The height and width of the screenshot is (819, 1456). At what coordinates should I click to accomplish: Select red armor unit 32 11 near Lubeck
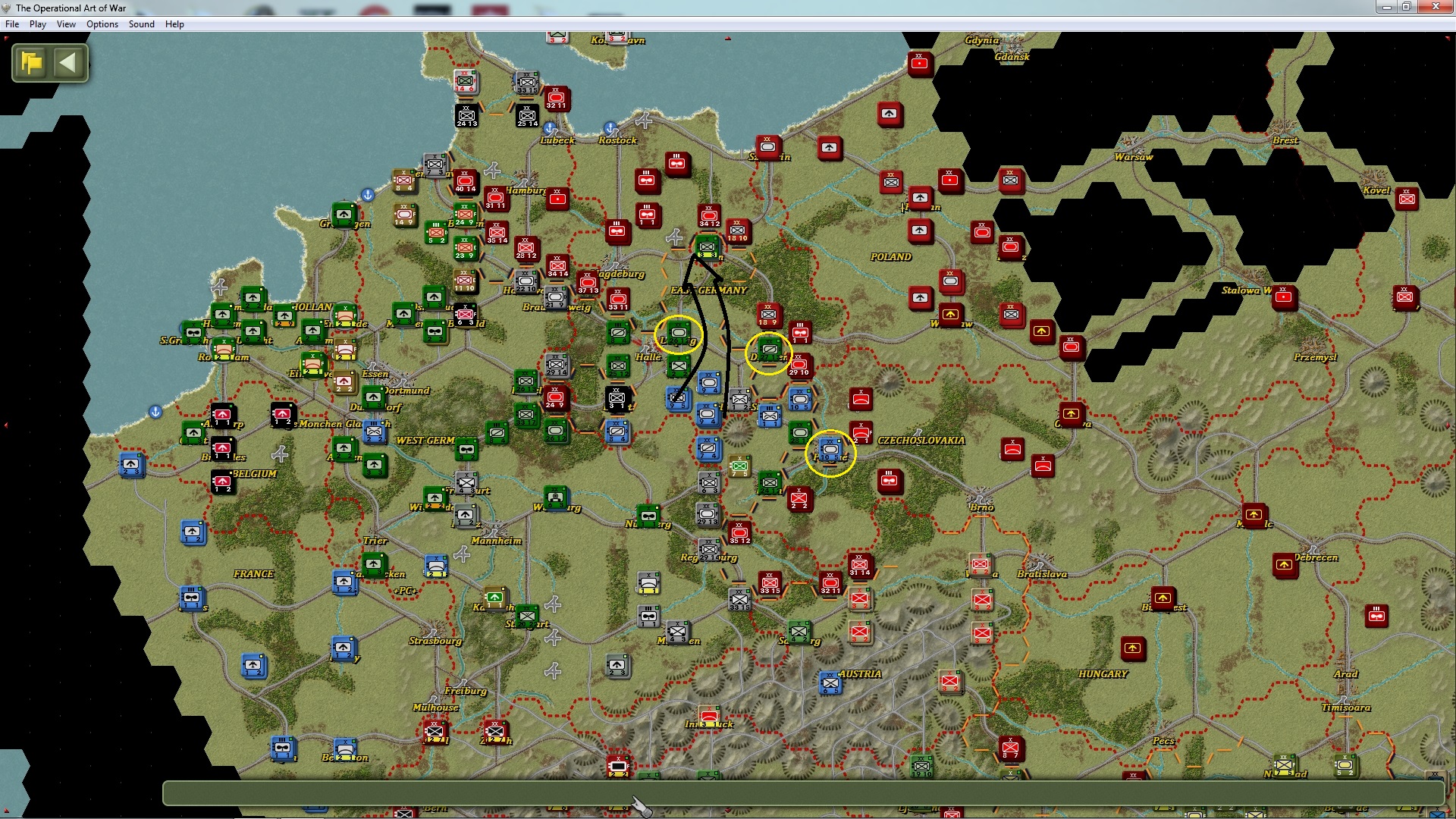(557, 99)
